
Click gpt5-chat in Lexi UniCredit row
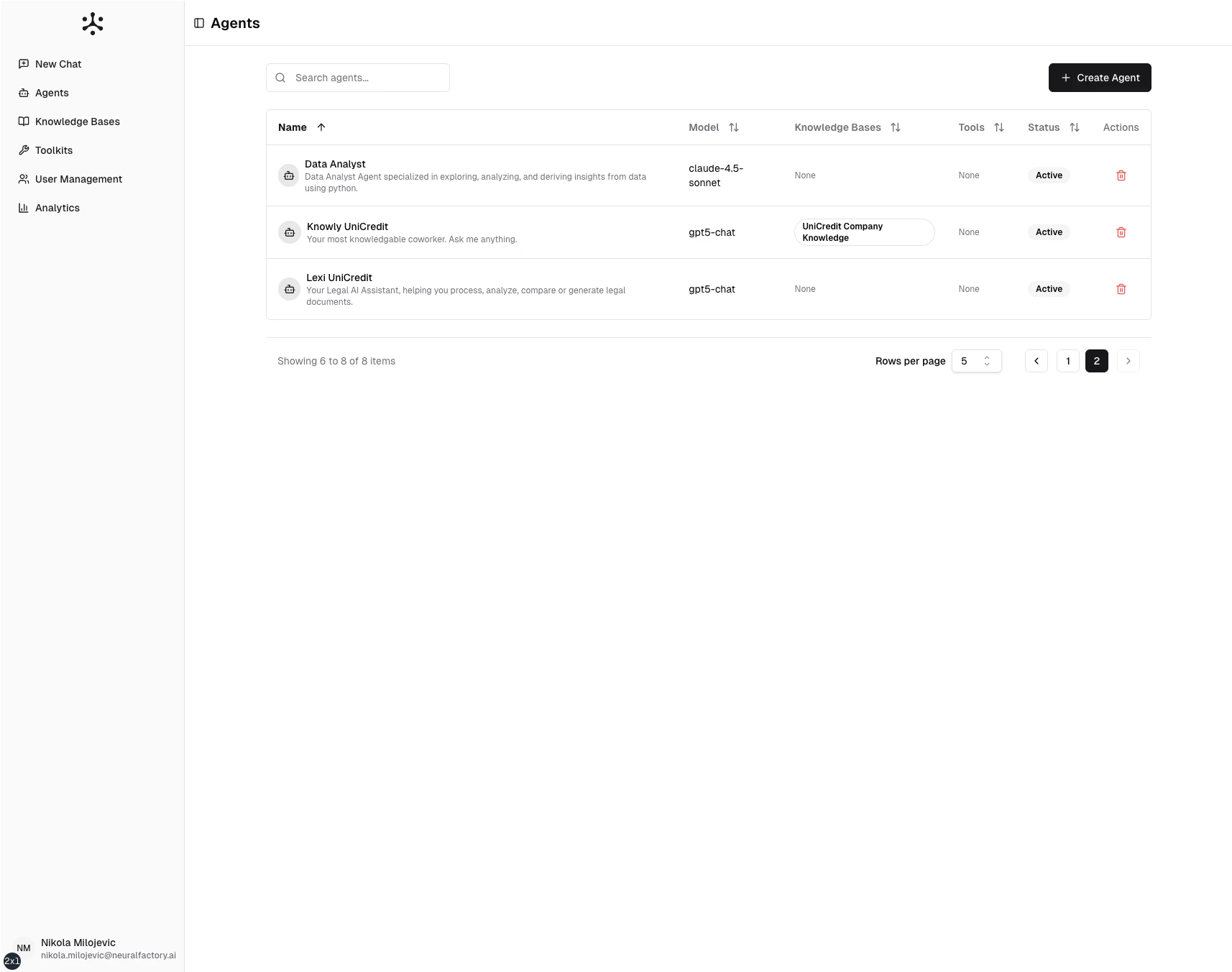[x=712, y=289]
